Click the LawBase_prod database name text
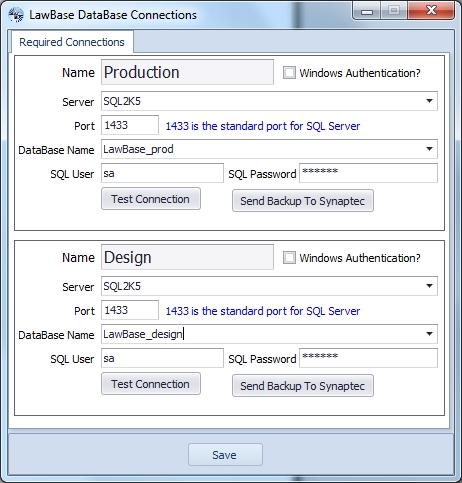Image resolution: width=462 pixels, height=483 pixels. tap(138, 149)
